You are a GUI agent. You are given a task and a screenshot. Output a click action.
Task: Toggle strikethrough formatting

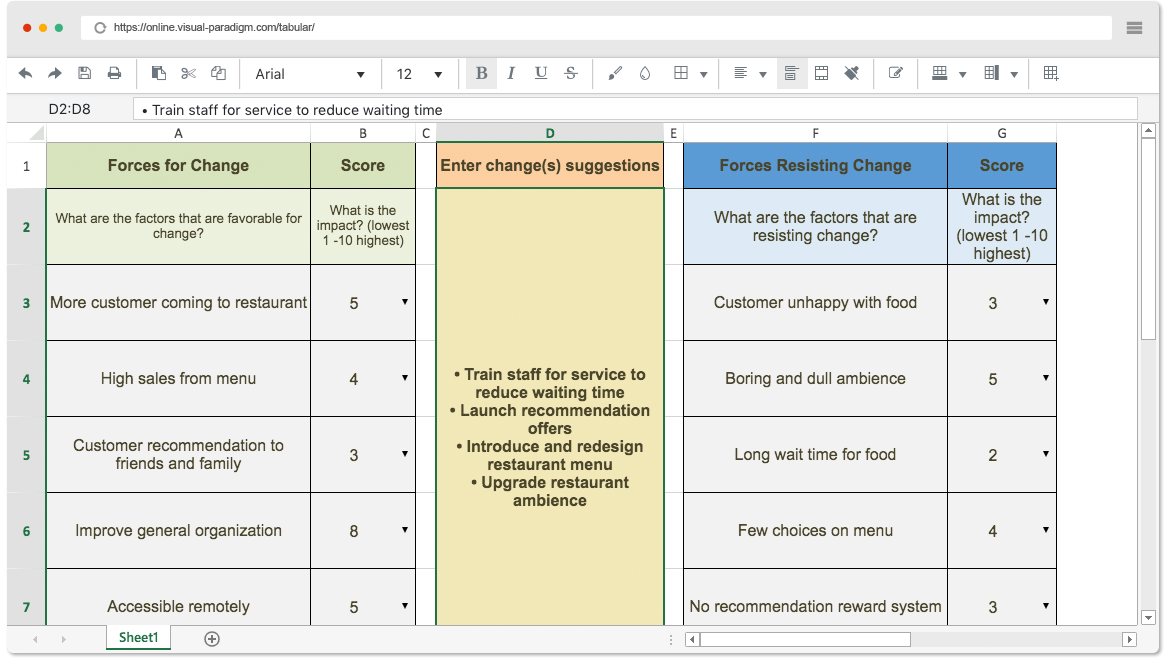pos(571,73)
